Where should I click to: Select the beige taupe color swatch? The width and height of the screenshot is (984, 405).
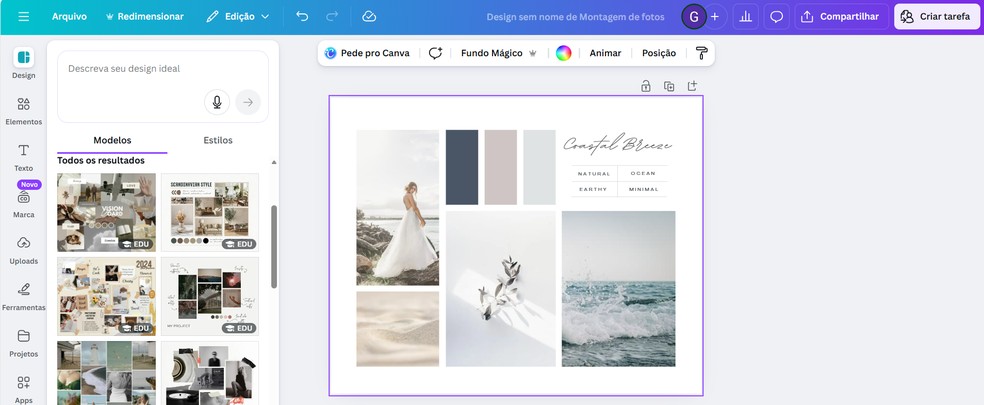tap(501, 167)
